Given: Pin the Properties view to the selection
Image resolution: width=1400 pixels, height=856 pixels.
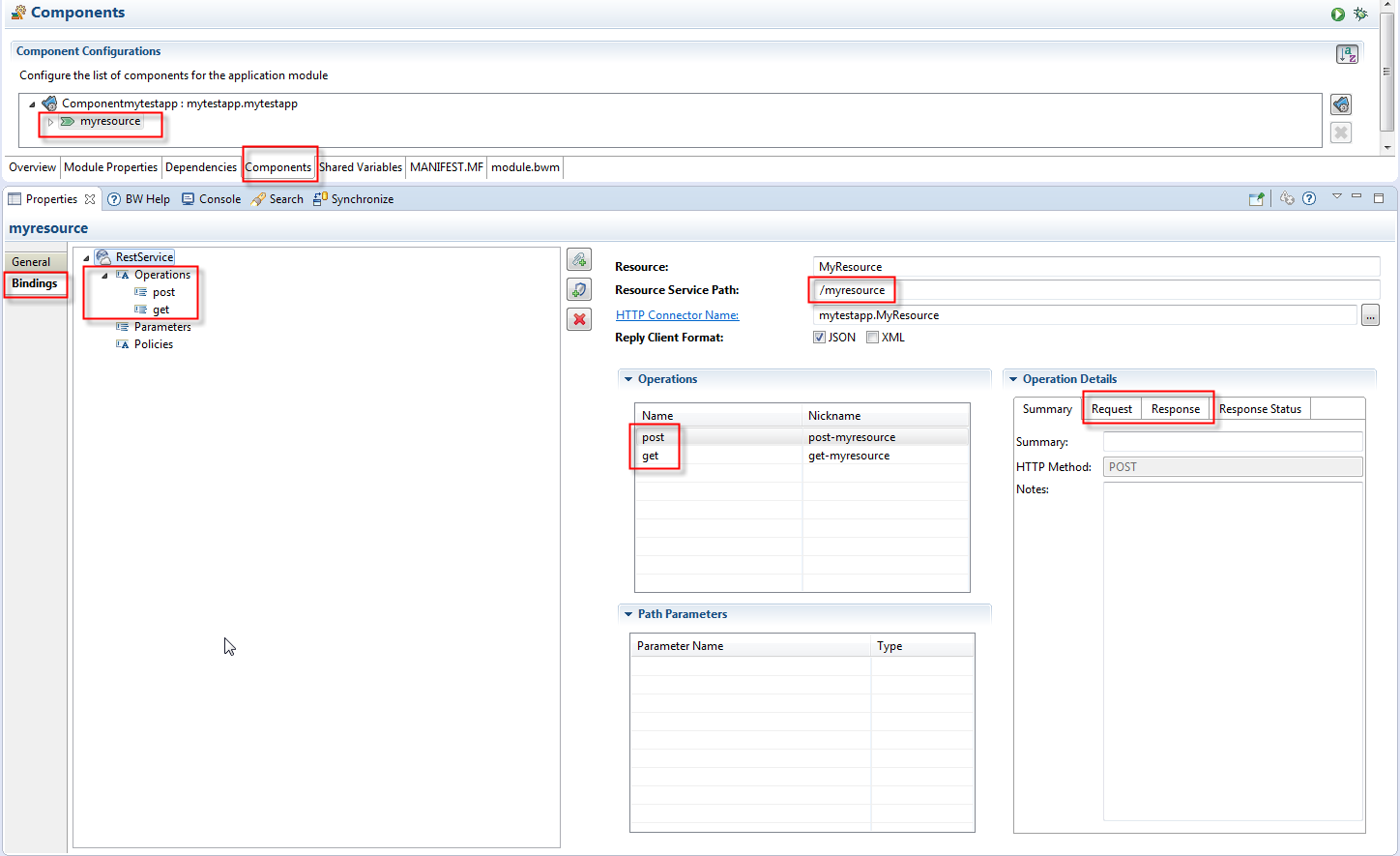Looking at the screenshot, I should point(1256,198).
